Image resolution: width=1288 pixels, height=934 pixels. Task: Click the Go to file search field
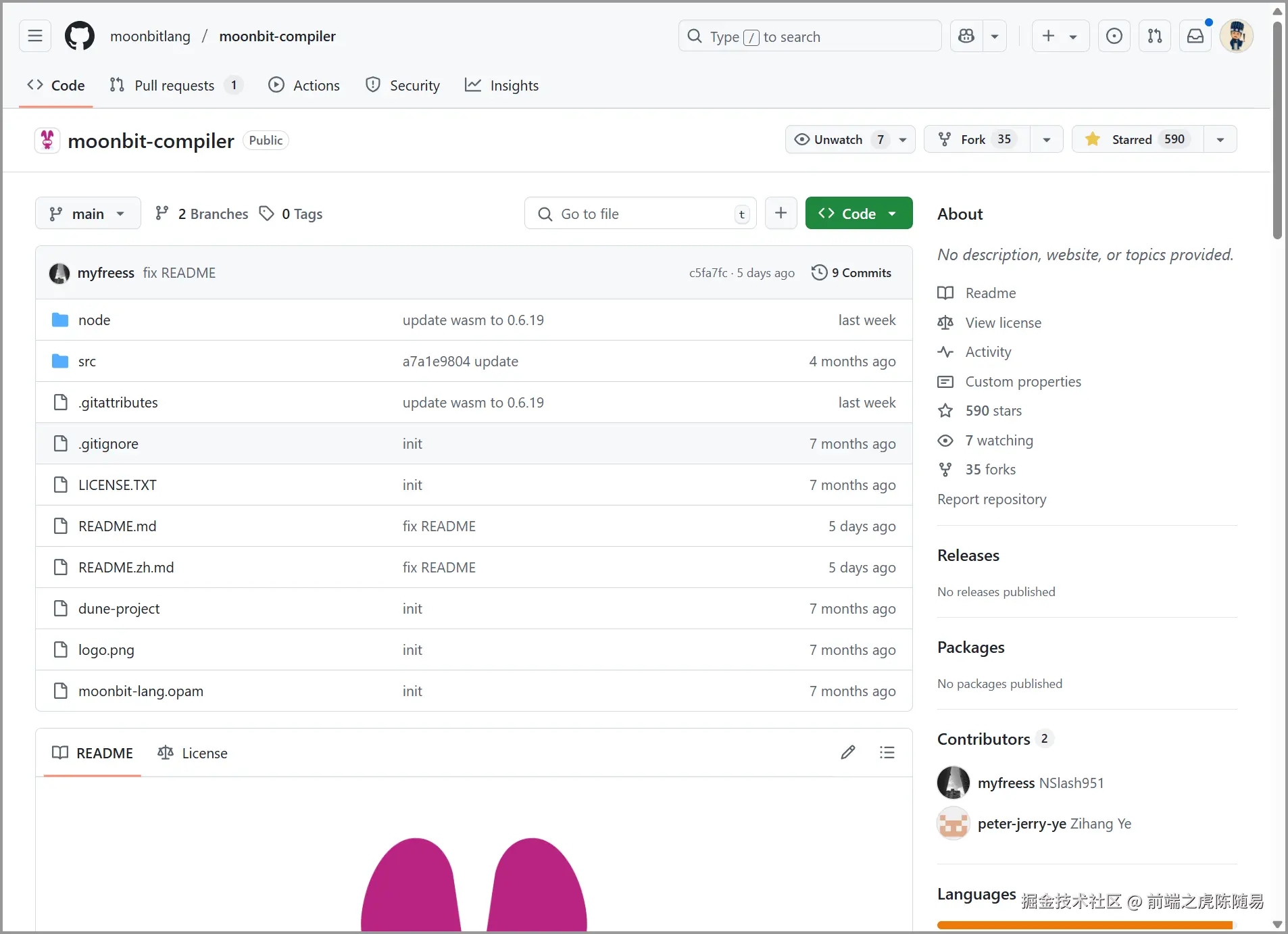point(641,214)
